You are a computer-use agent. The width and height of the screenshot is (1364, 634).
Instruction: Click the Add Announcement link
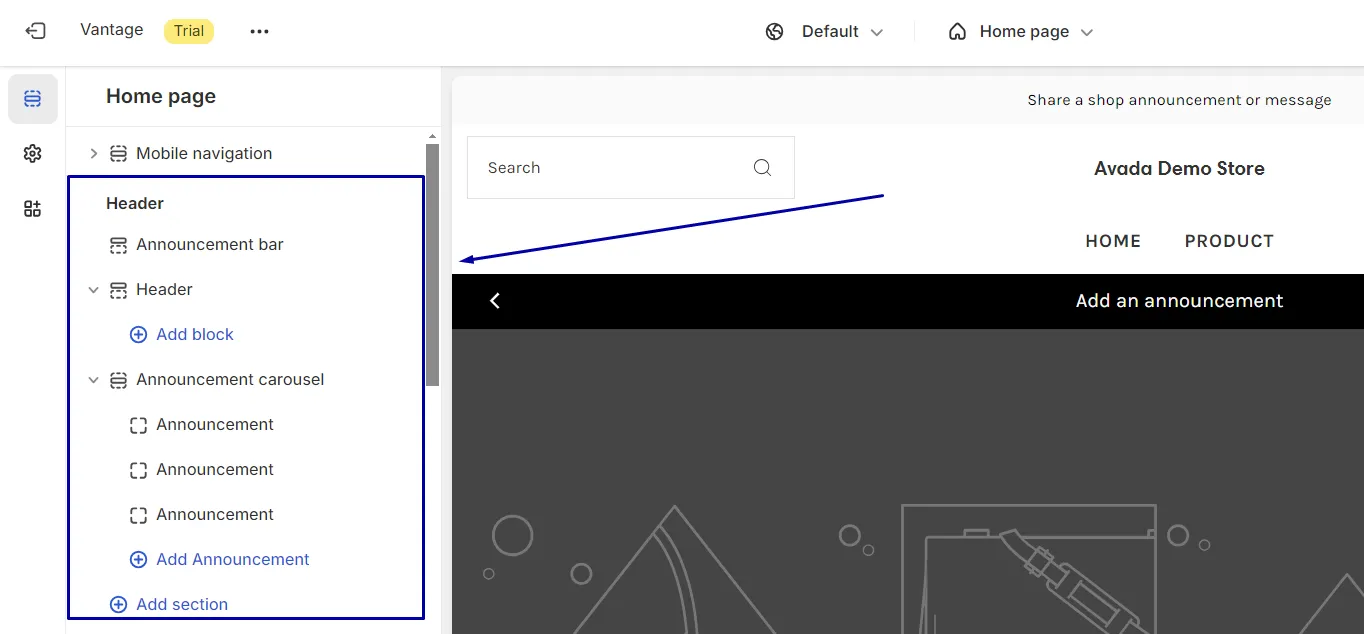pyautogui.click(x=232, y=560)
